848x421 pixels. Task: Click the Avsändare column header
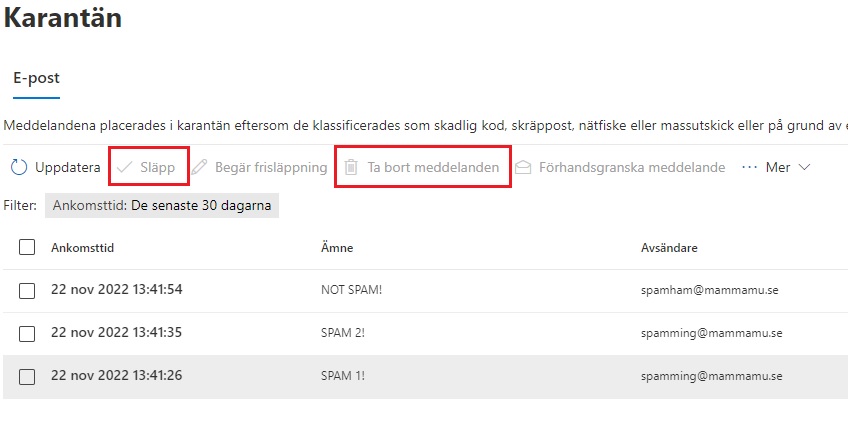(x=669, y=247)
